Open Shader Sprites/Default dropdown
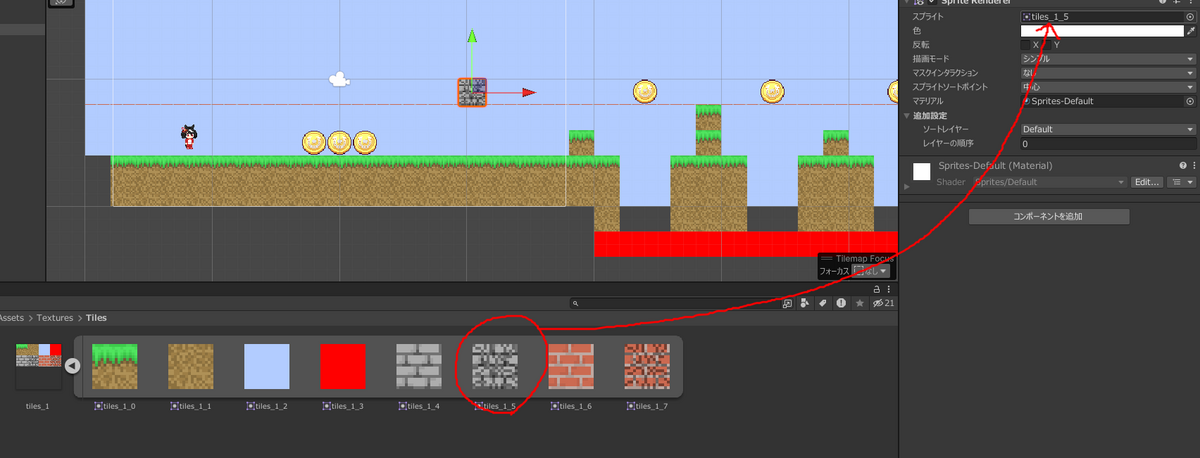 click(x=1050, y=182)
